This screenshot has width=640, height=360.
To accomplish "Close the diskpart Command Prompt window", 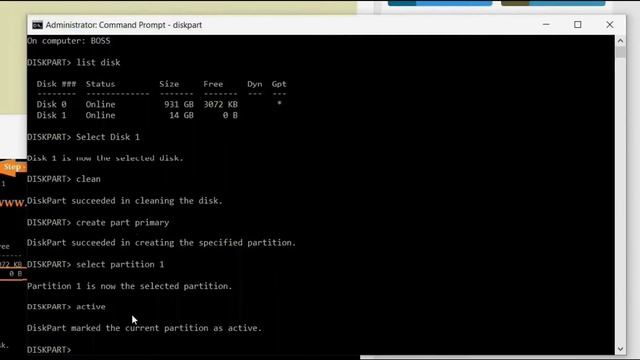I will click(609, 24).
